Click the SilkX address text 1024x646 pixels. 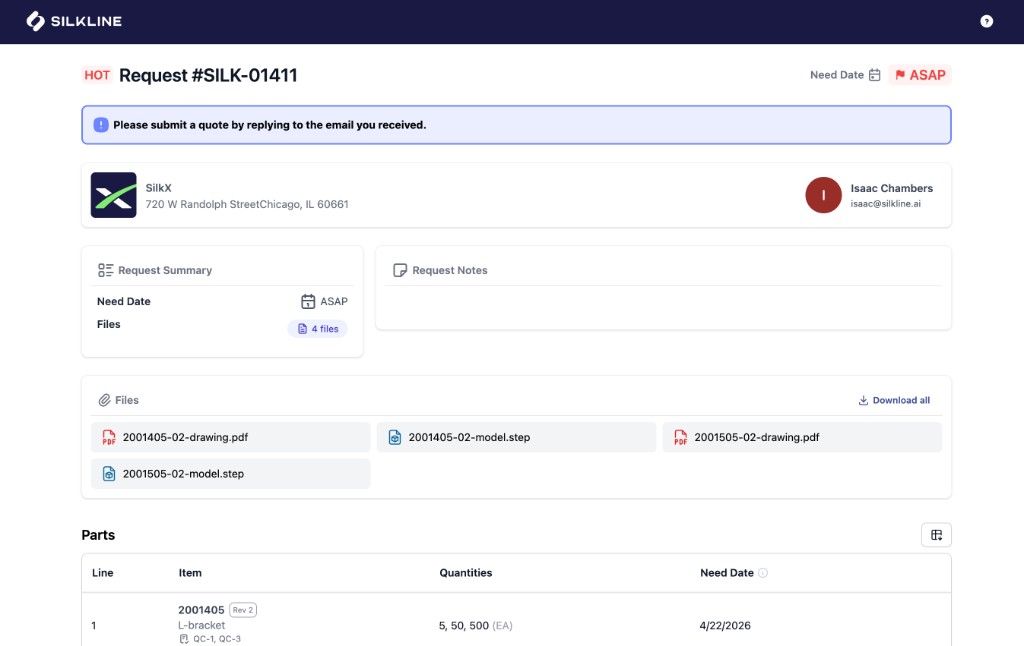[247, 204]
